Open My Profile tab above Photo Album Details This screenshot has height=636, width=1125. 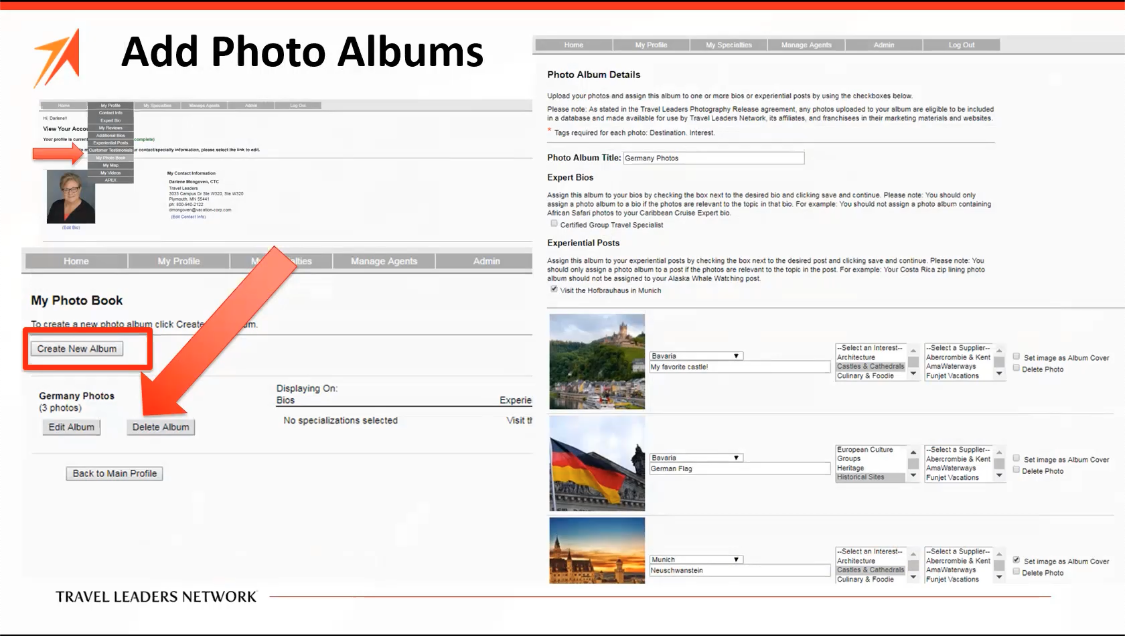tap(651, 45)
